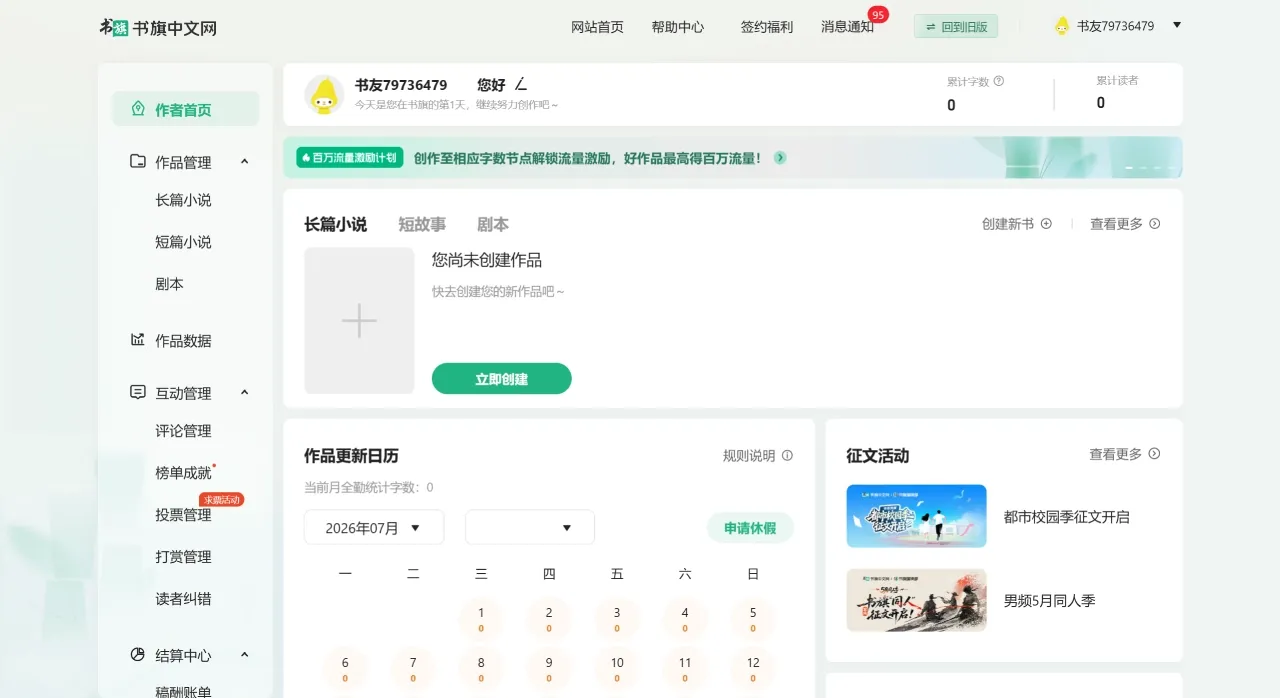
Task: Click the info icon beside 规则说明
Action: 787,456
